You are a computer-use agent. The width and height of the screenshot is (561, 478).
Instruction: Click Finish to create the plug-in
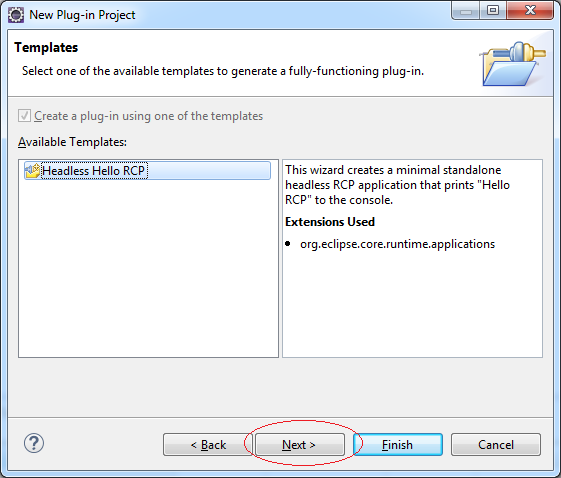398,445
